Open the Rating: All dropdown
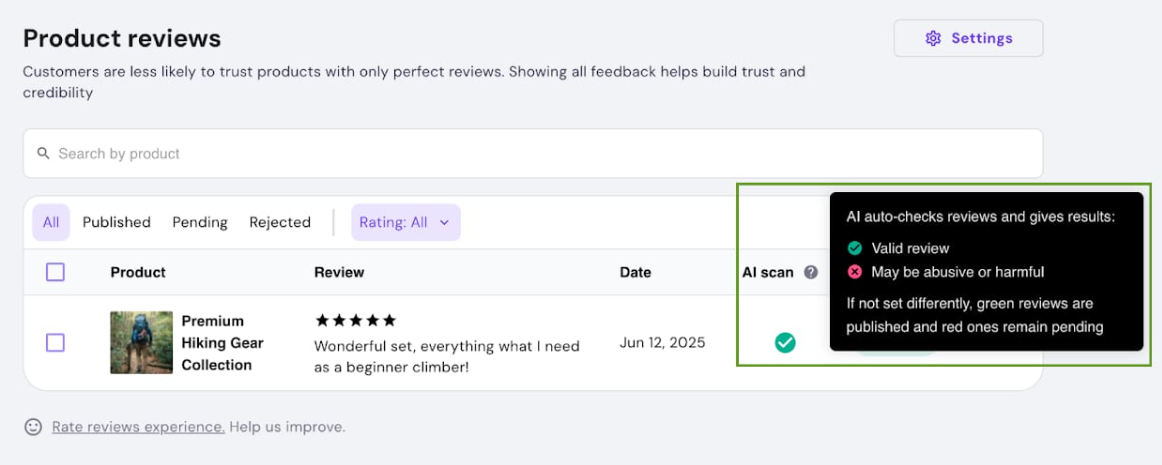This screenshot has width=1162, height=465. (x=405, y=222)
